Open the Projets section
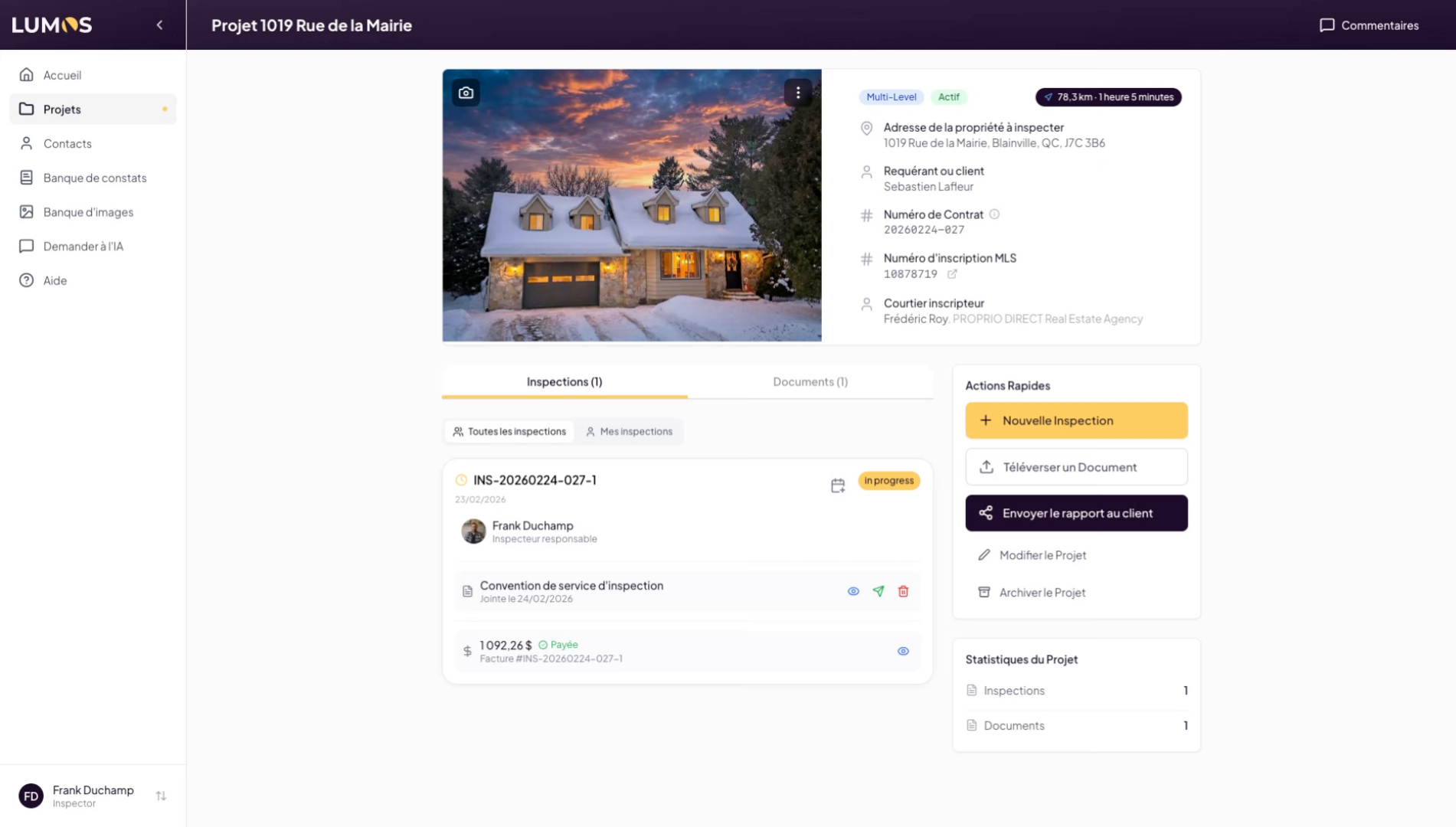The width and height of the screenshot is (1456, 827). [x=93, y=110]
